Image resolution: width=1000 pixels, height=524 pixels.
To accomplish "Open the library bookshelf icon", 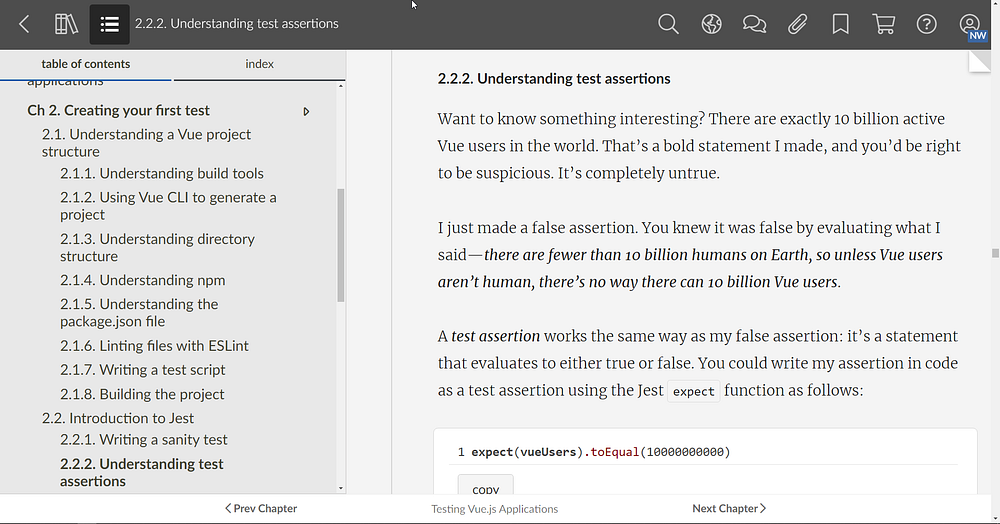I will click(x=67, y=24).
